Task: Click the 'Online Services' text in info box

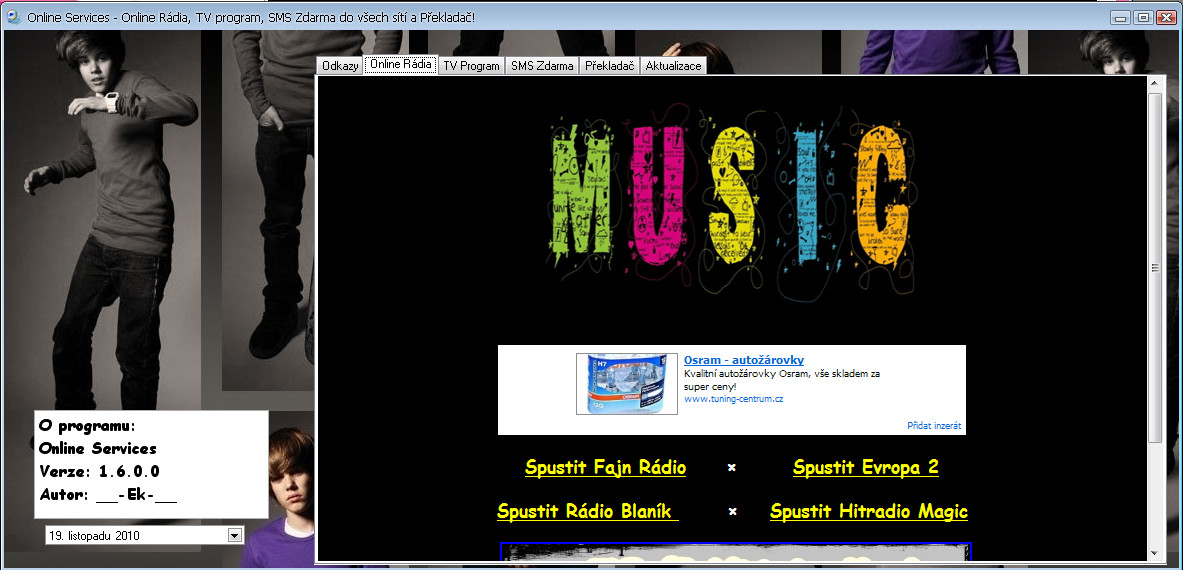Action: (97, 449)
